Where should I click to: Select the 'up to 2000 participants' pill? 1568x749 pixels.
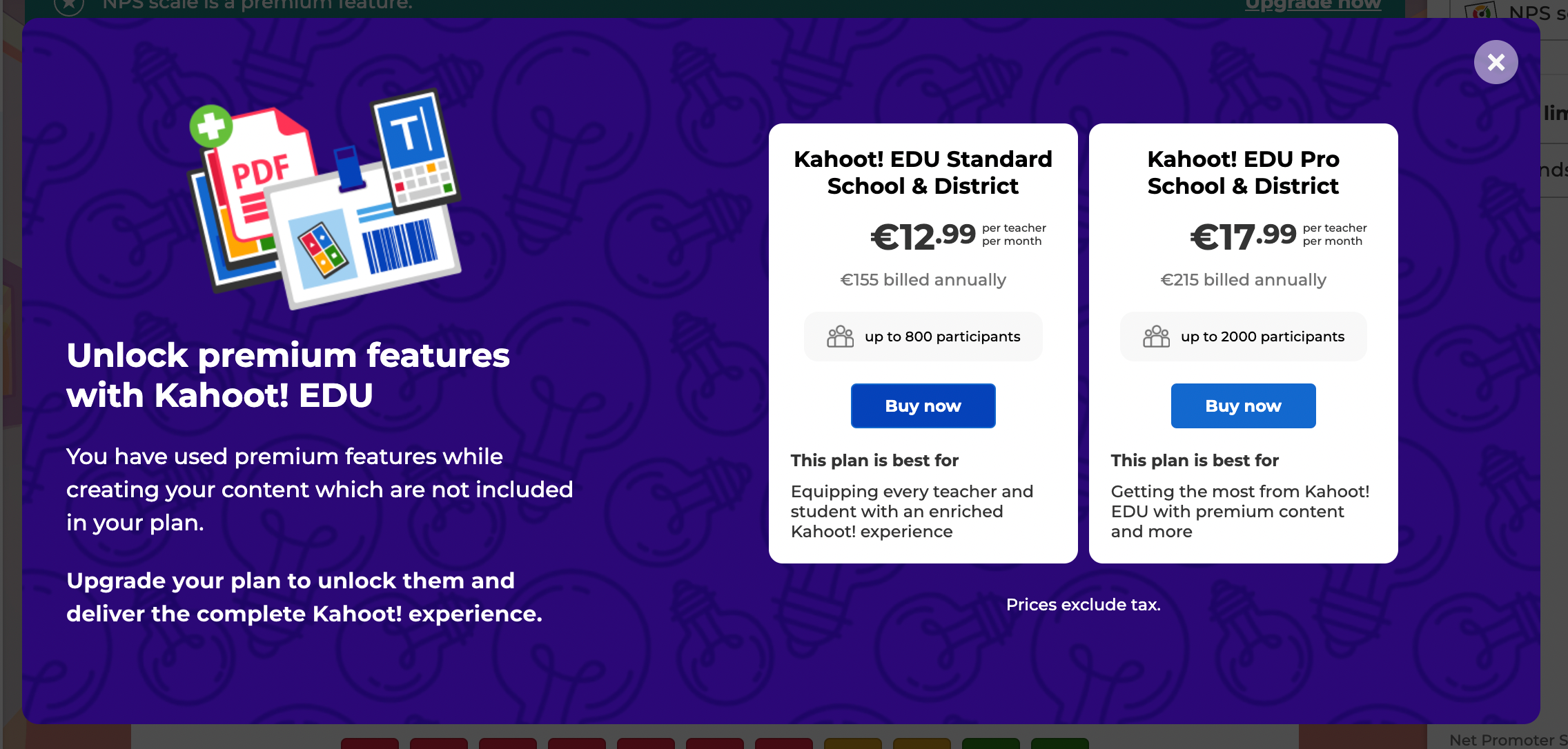coord(1243,337)
